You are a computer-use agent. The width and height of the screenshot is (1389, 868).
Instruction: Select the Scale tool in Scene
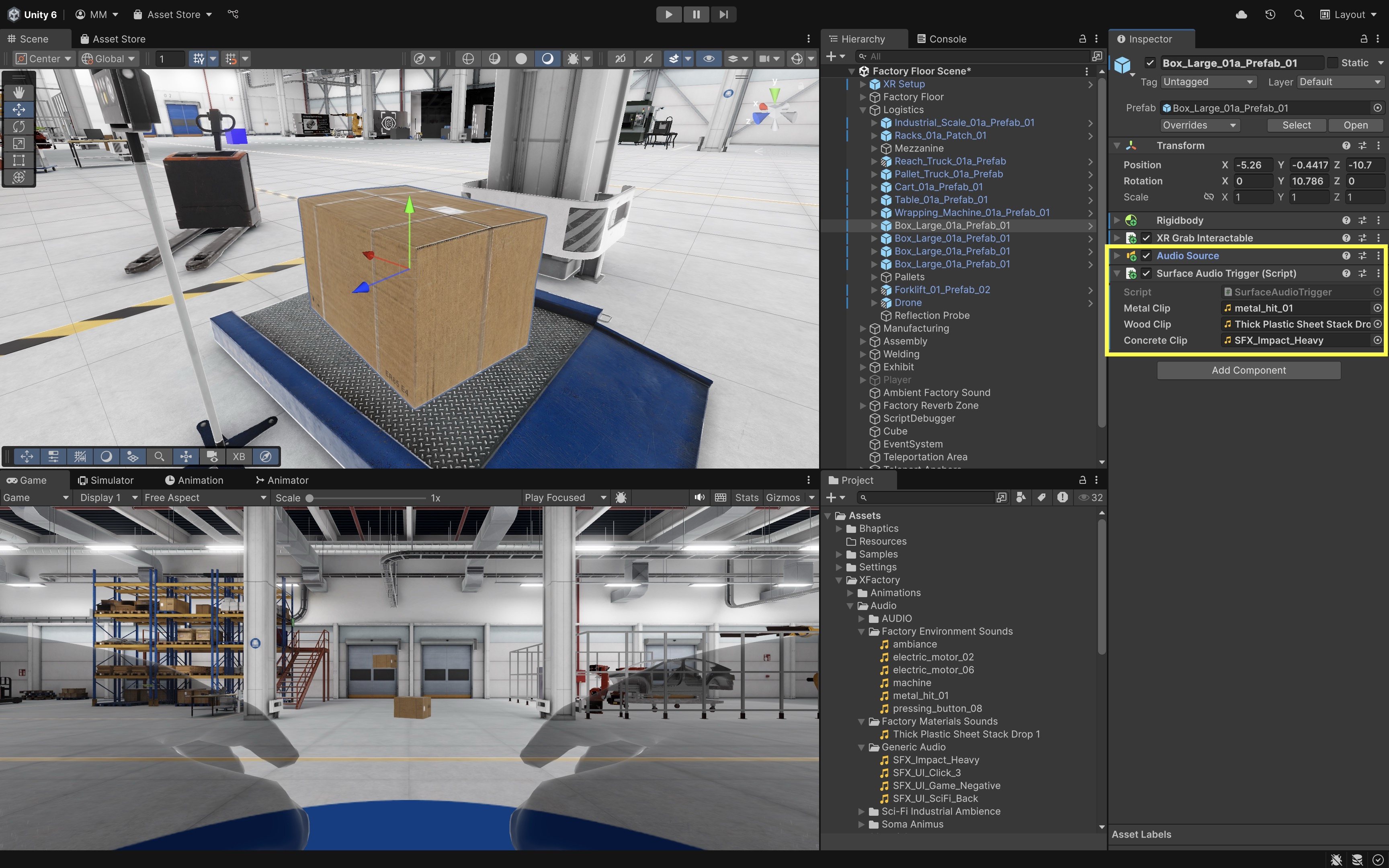tap(19, 143)
